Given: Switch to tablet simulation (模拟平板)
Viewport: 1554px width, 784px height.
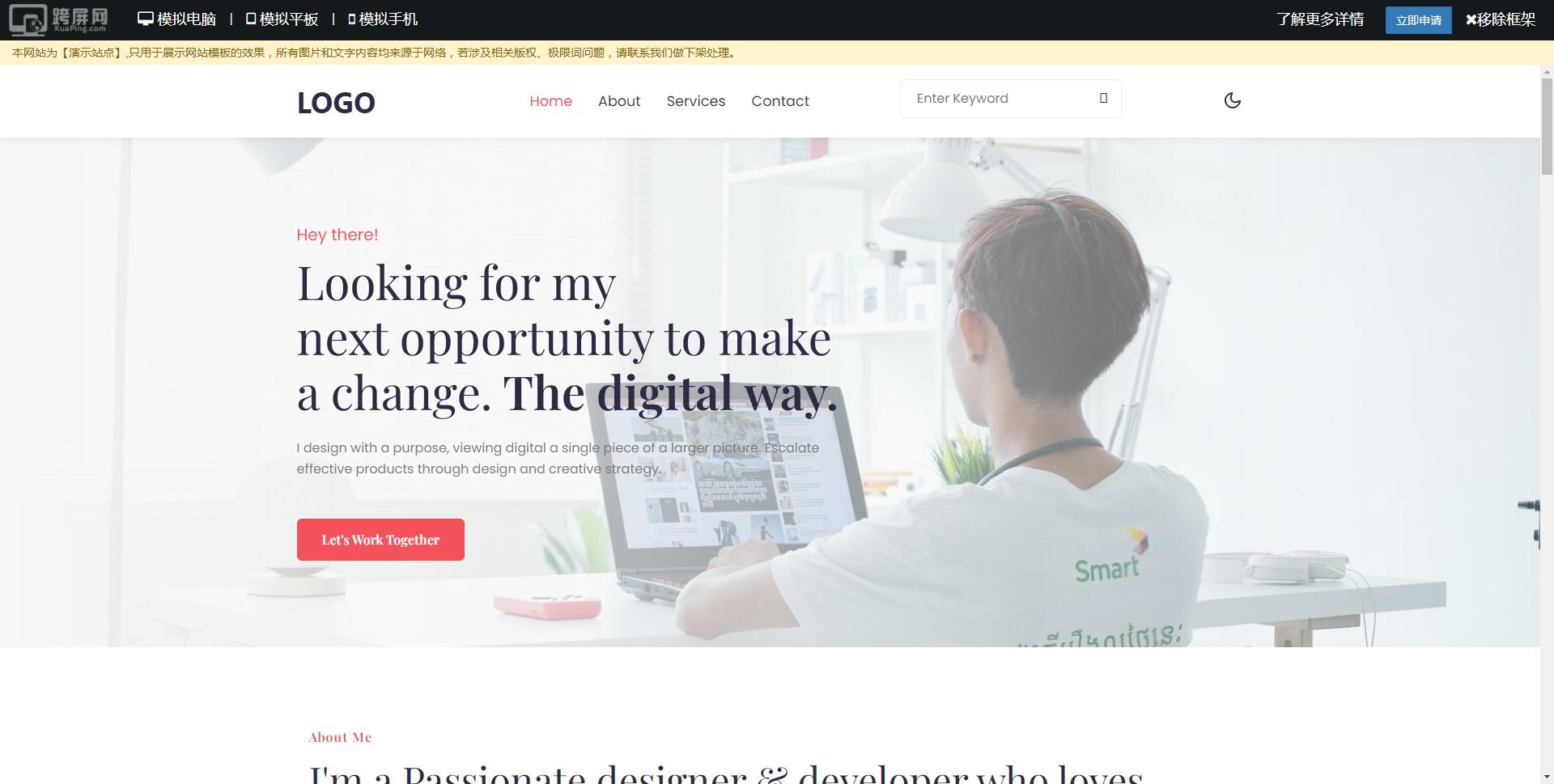Looking at the screenshot, I should pos(282,19).
